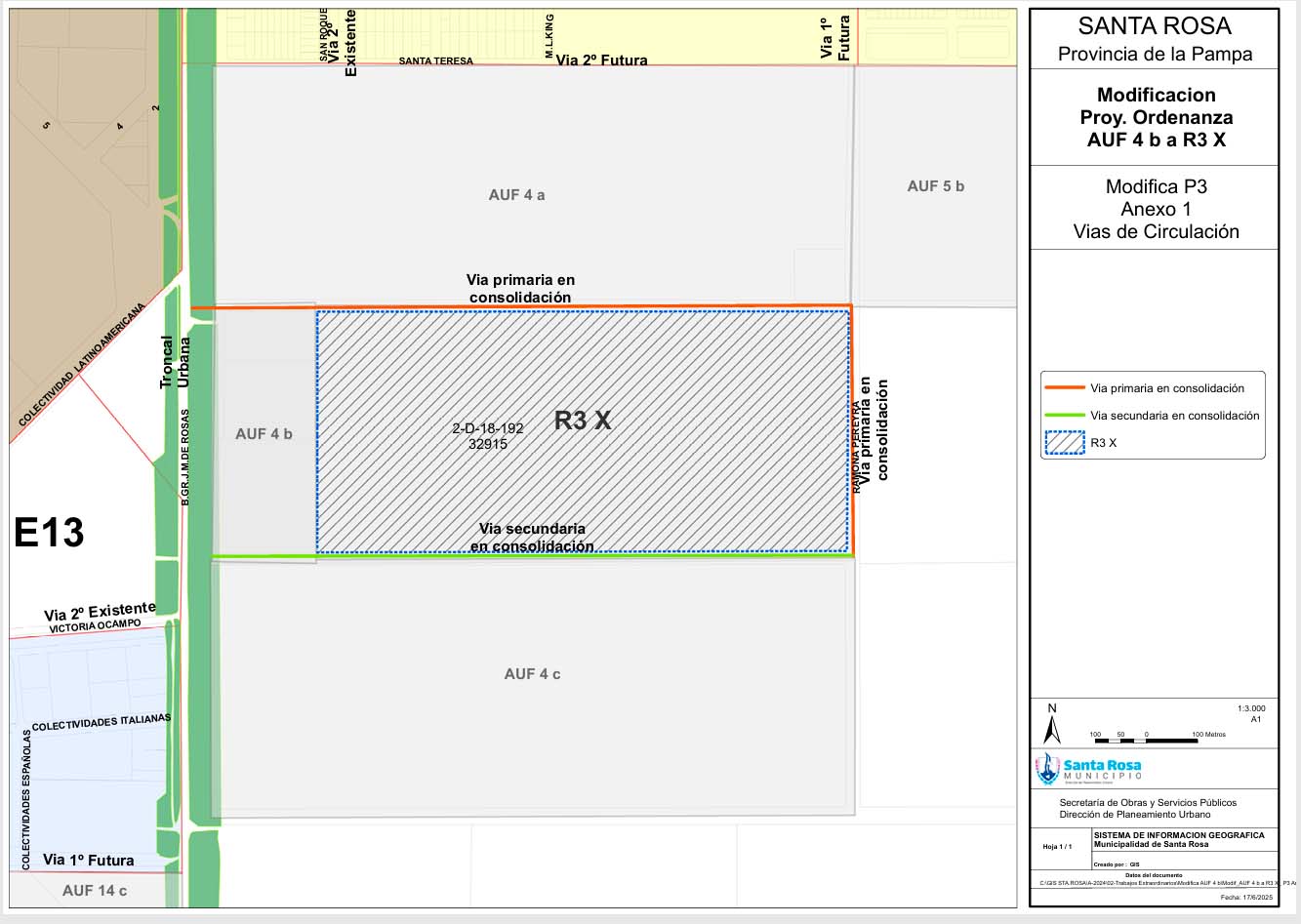Screen dimensions: 1301x924
Task: Click the E13 district label
Action: pos(49,533)
